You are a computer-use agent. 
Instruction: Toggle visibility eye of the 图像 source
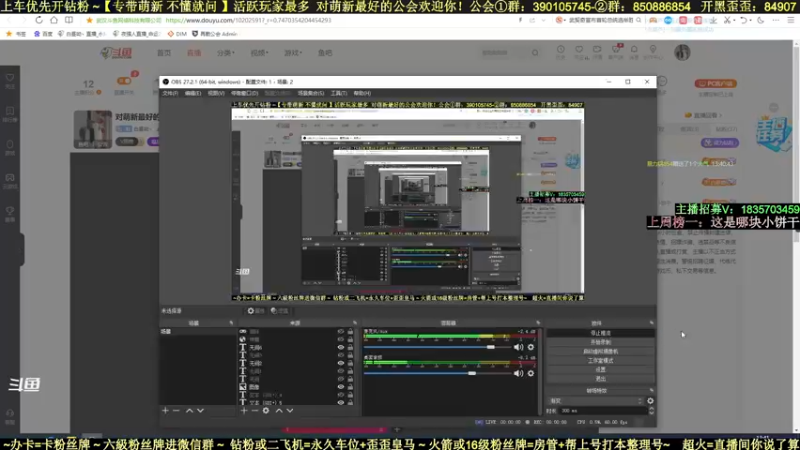[x=341, y=387]
